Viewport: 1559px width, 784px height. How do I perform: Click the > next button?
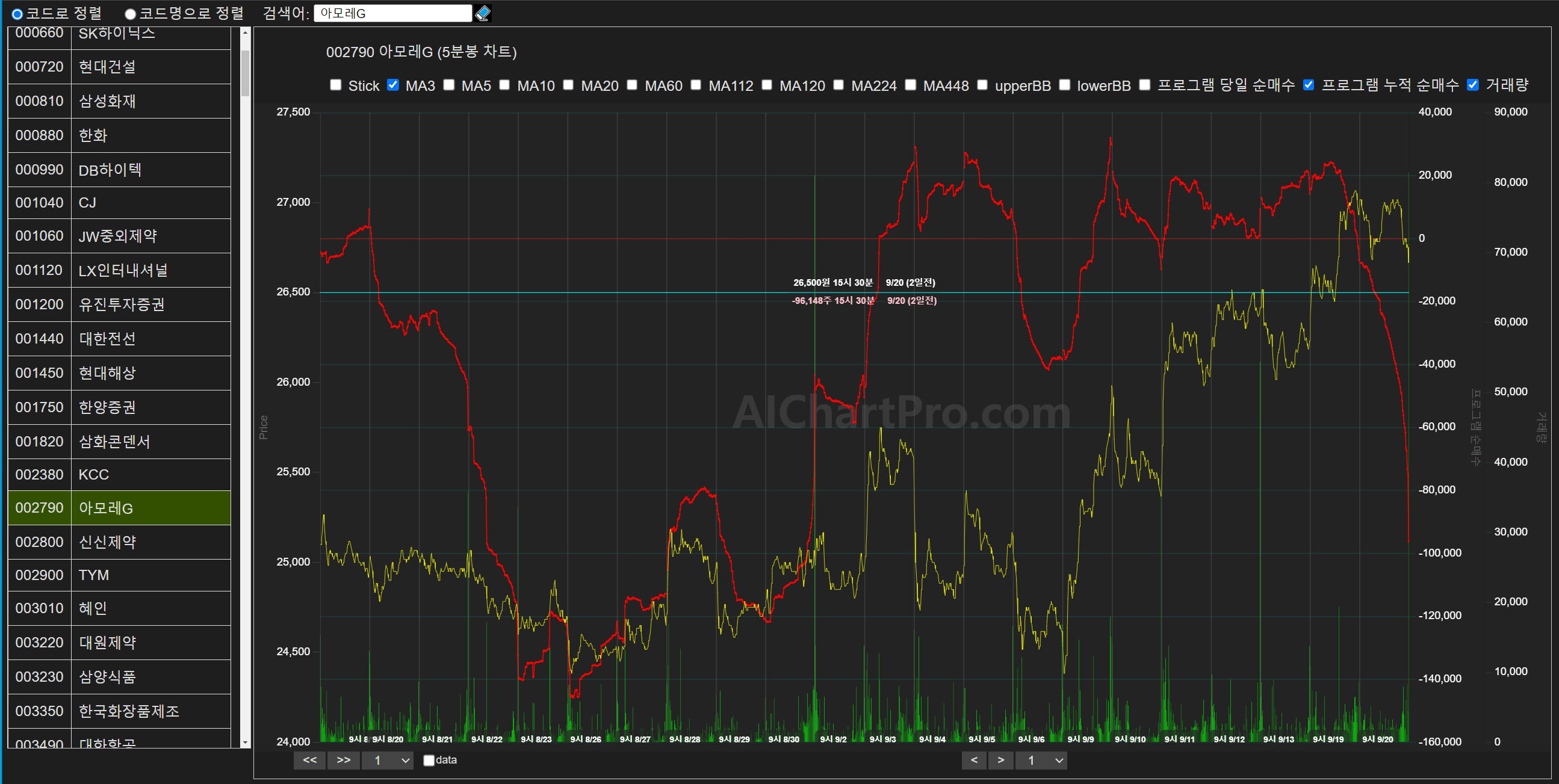(x=1000, y=761)
